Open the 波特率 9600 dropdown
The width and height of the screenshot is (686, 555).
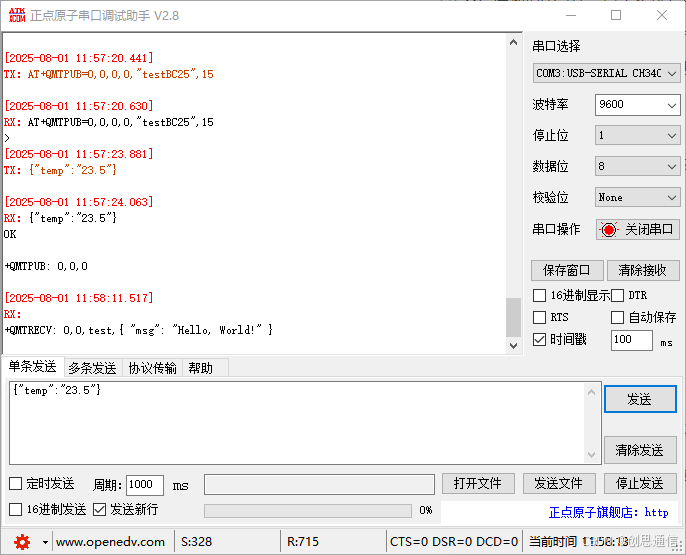click(637, 105)
